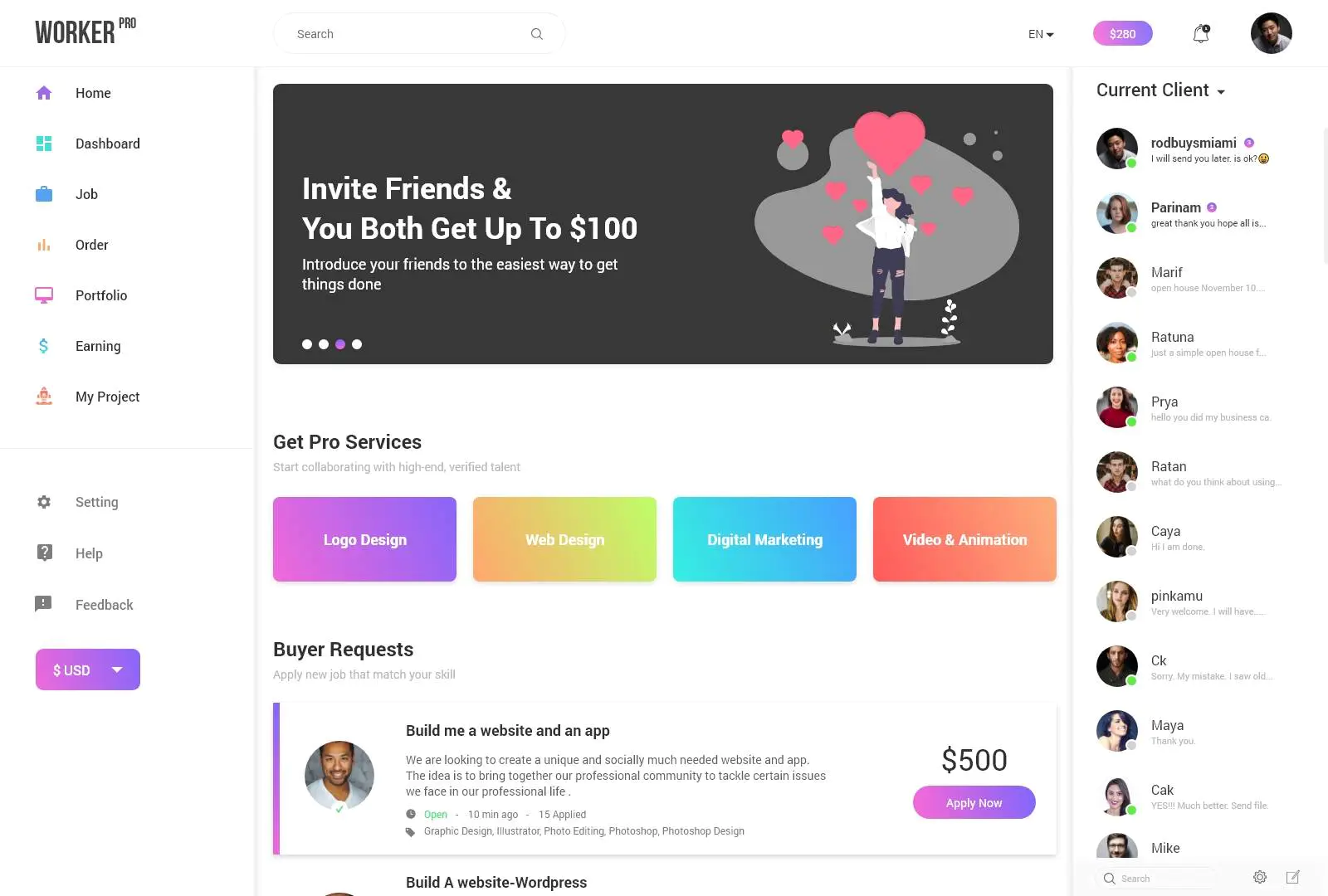1328x896 pixels.
Task: Click the Apply Now button
Action: [x=974, y=802]
